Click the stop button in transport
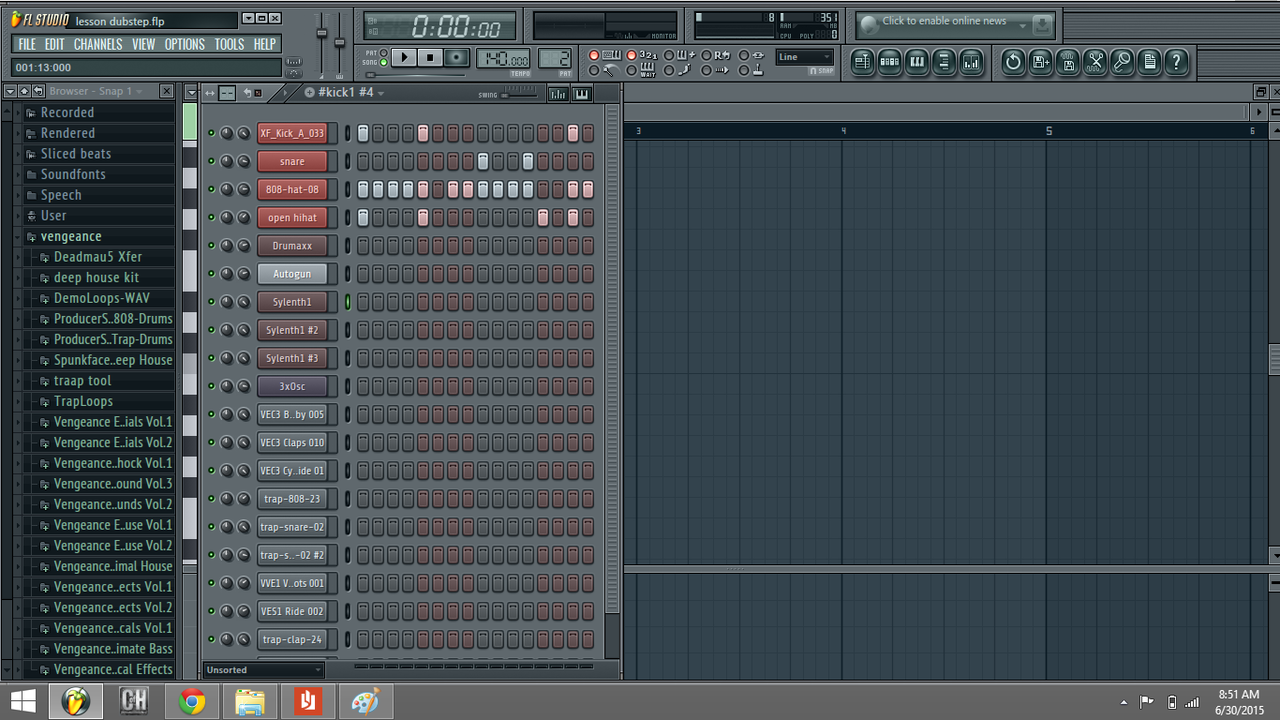The width and height of the screenshot is (1280, 720). coord(430,58)
